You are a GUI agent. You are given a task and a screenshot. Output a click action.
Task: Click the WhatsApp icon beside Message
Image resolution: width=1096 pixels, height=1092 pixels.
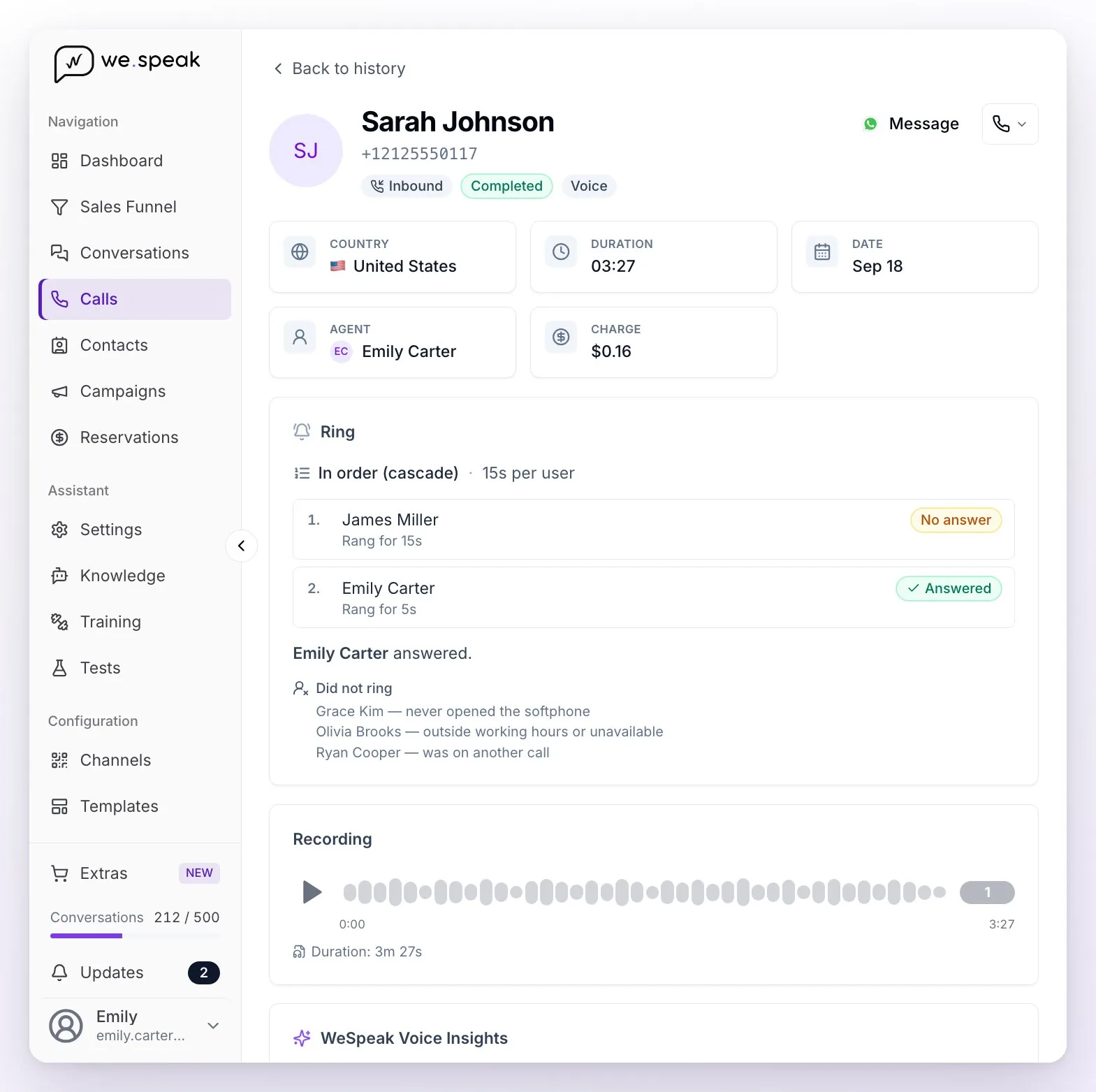[870, 124]
